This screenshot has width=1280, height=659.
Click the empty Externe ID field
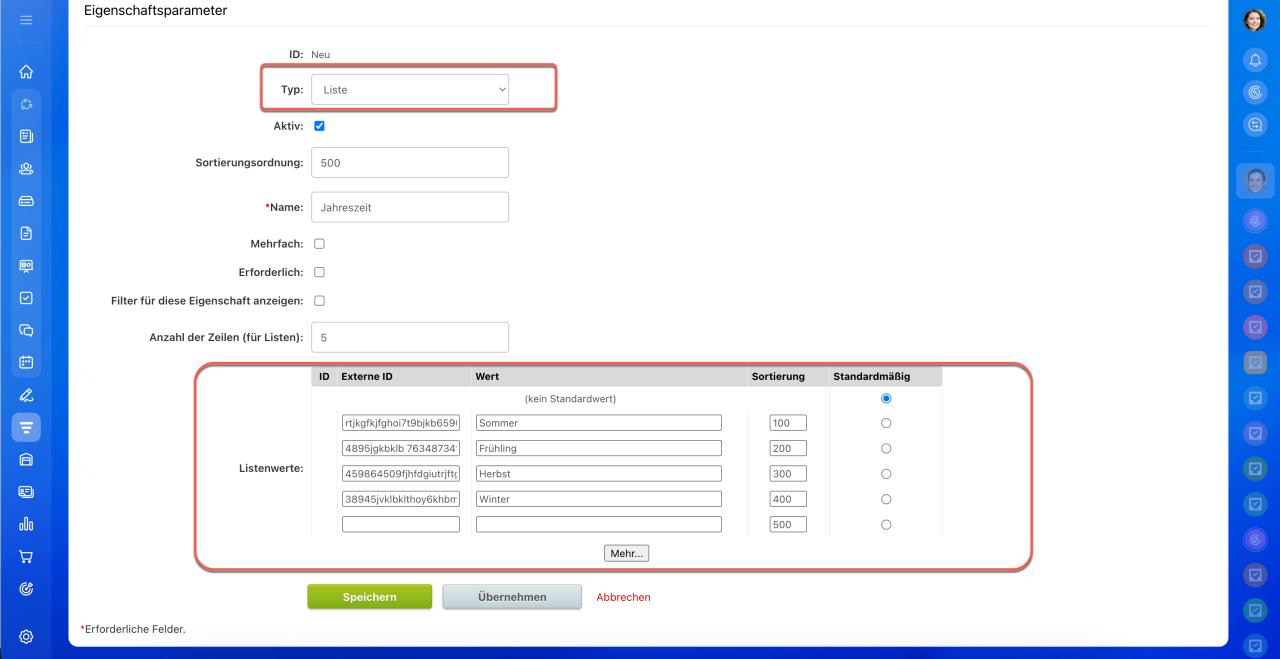coord(401,524)
